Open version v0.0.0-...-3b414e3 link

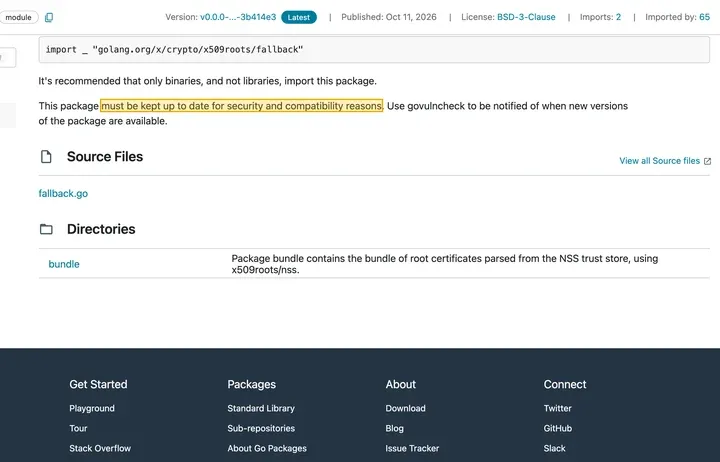pyautogui.click(x=238, y=17)
